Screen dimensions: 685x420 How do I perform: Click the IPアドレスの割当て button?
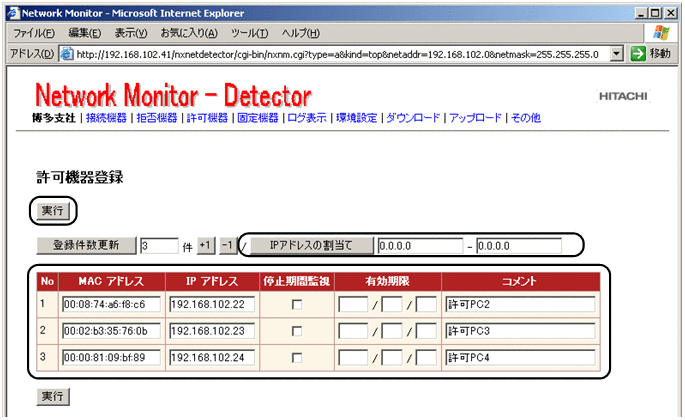coord(311,245)
